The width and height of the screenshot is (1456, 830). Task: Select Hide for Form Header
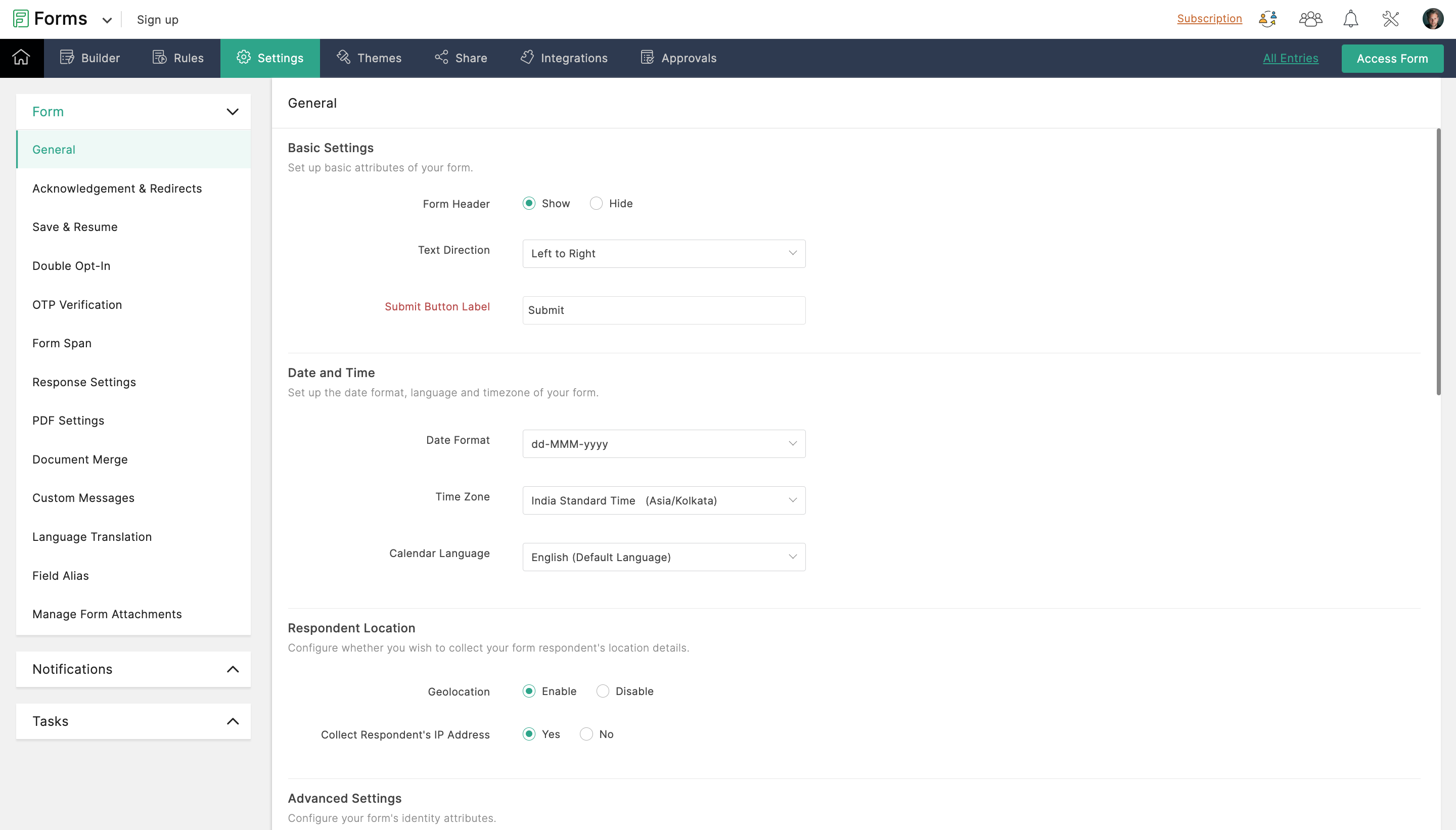pyautogui.click(x=596, y=204)
